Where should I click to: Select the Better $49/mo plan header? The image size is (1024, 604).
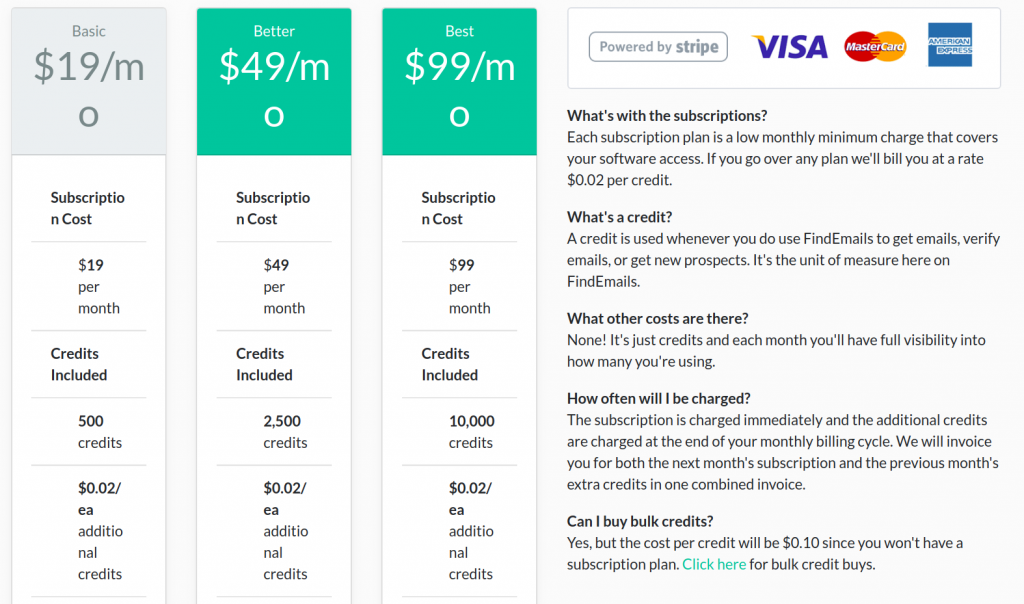tap(274, 82)
